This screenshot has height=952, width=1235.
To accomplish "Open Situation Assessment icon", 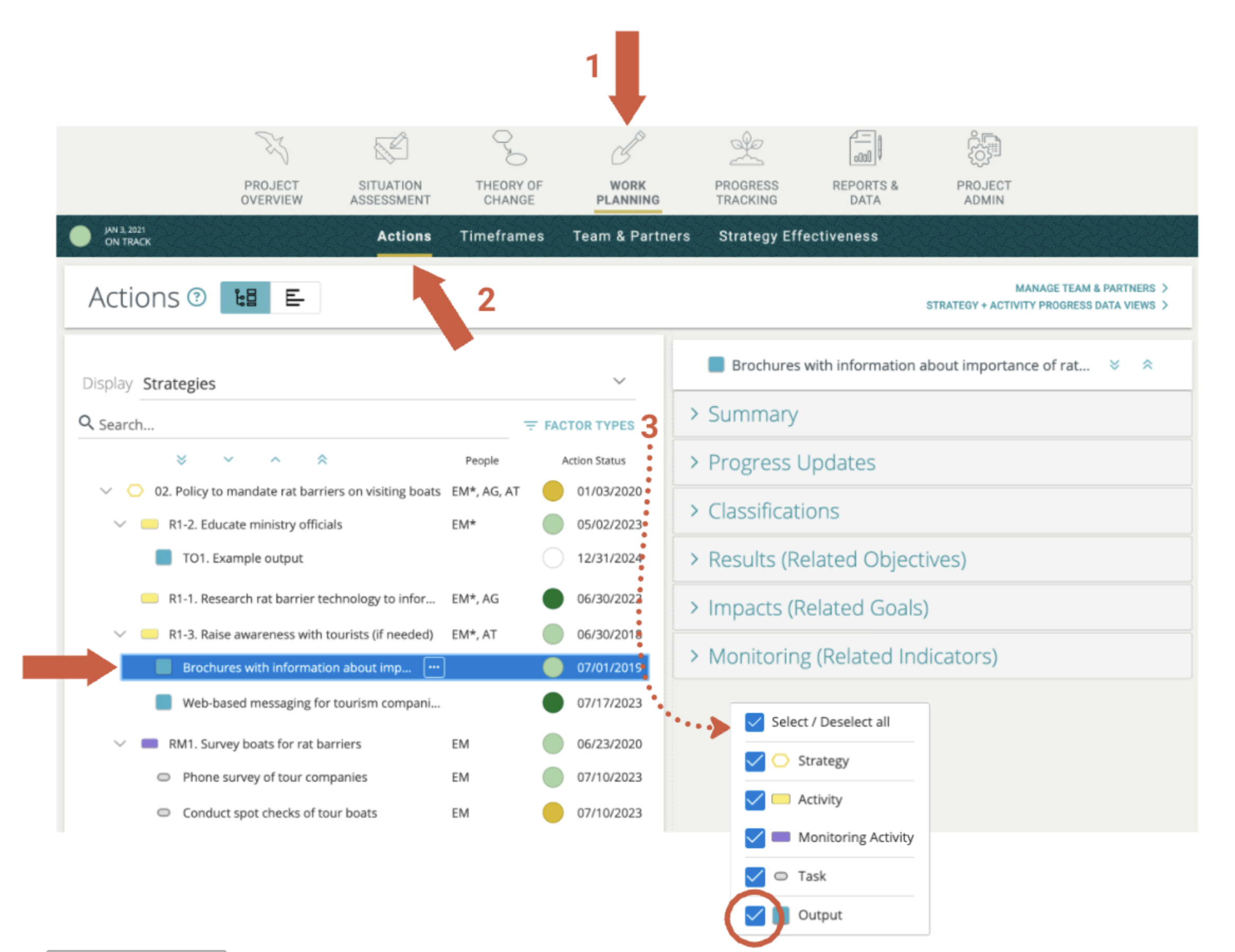I will tap(390, 149).
